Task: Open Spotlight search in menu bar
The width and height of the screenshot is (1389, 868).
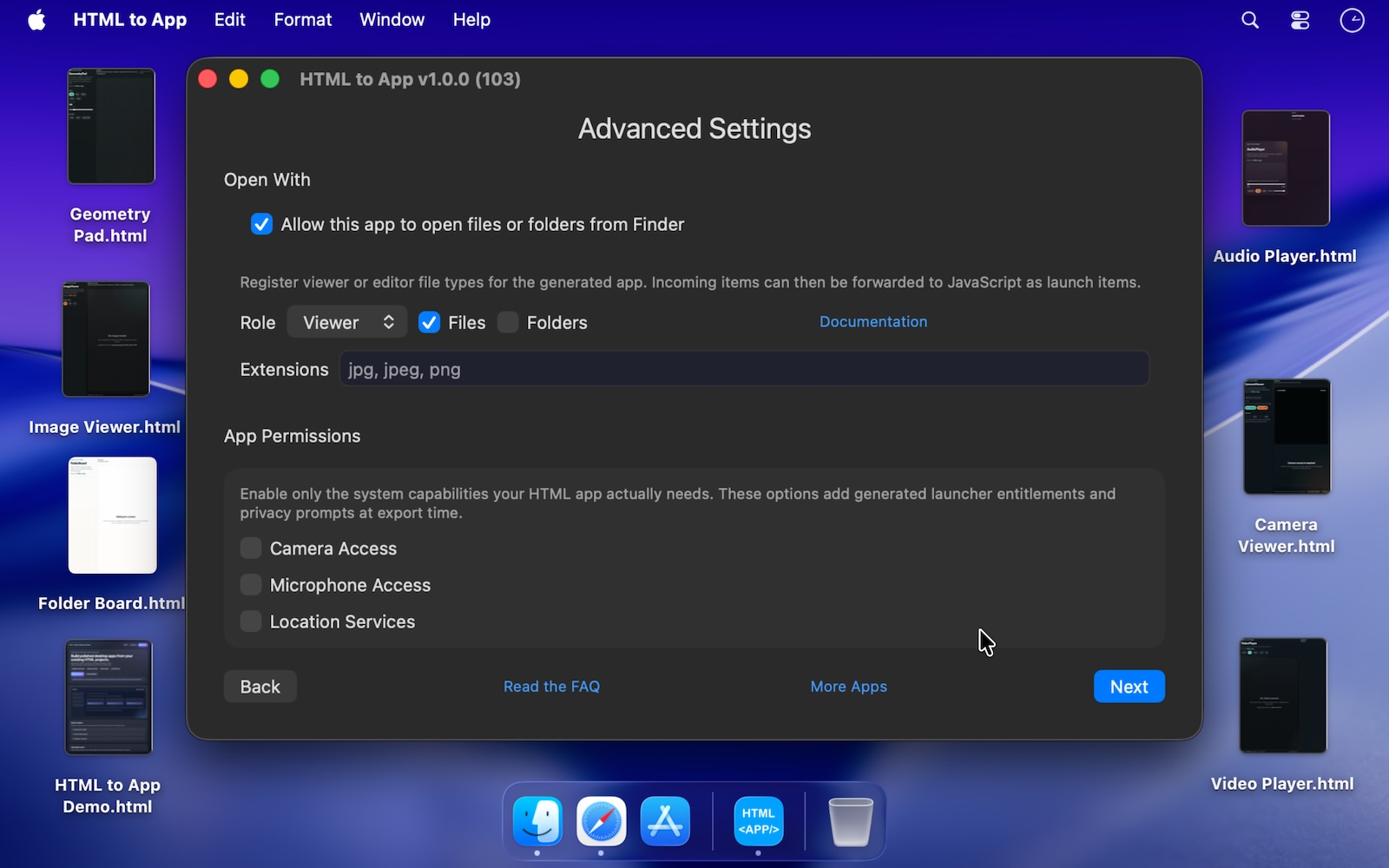Action: [1250, 20]
